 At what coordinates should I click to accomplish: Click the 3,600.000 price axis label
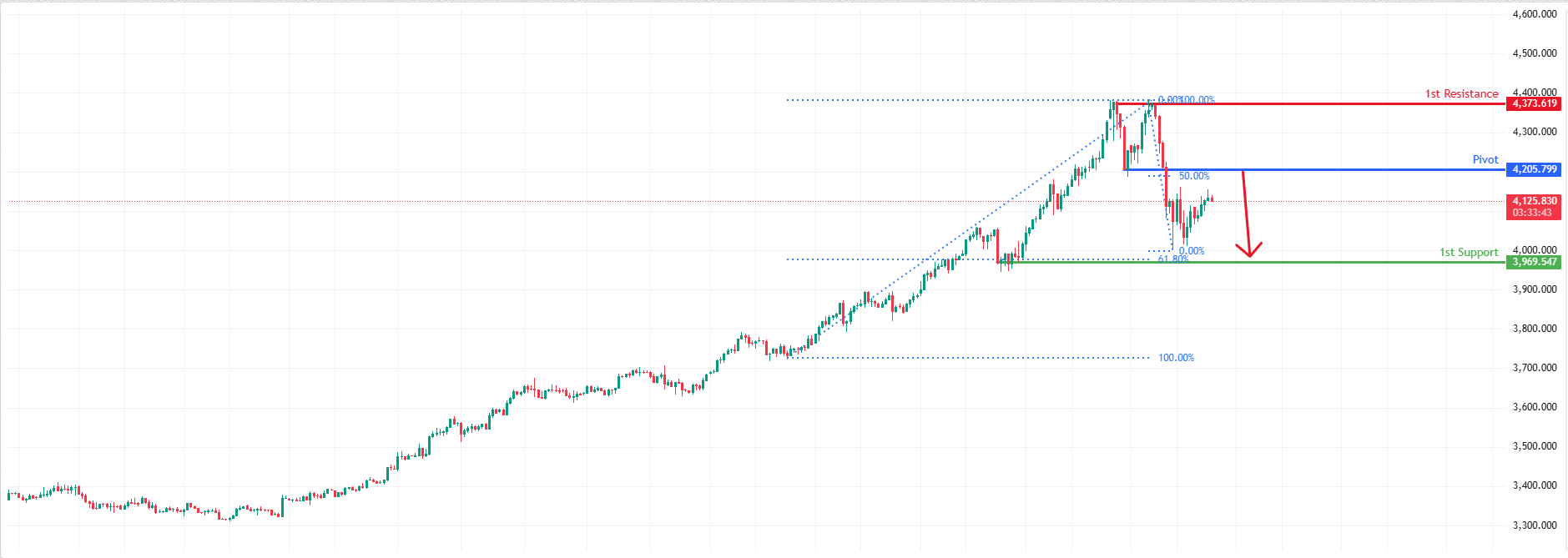tap(1534, 407)
